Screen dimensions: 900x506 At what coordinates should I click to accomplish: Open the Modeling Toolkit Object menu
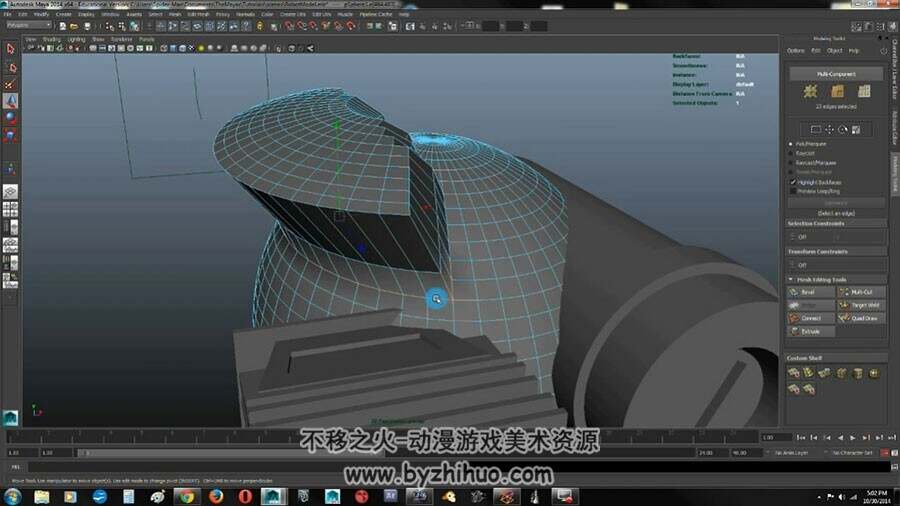pyautogui.click(x=835, y=51)
